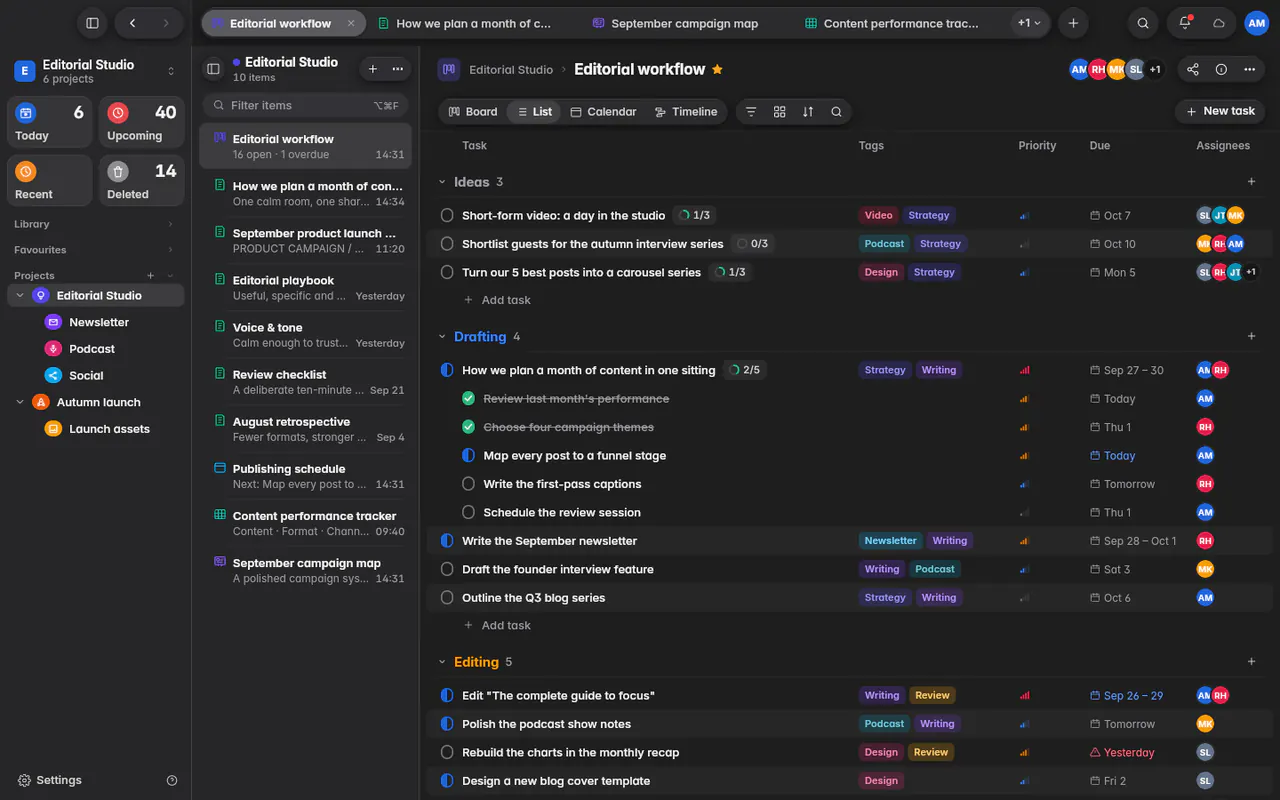Viewport: 1280px width, 800px height.
Task: Open 2/5 progress of 'How we plan a month' task
Action: tap(744, 370)
